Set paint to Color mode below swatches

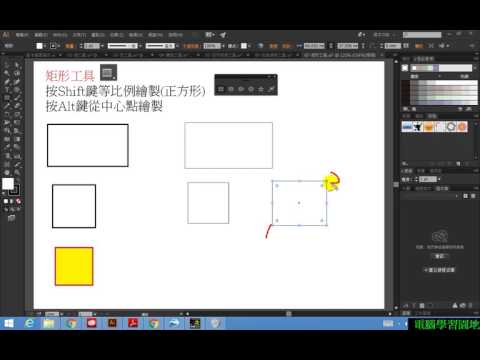point(6,201)
